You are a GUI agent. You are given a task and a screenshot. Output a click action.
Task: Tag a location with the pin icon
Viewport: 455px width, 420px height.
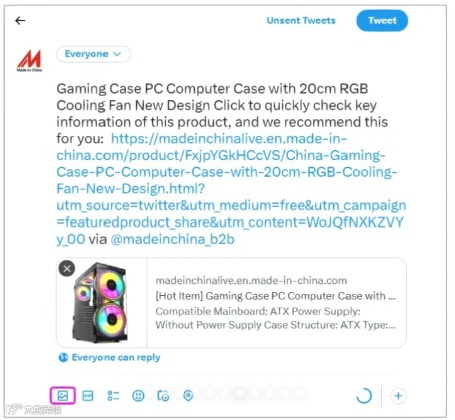pyautogui.click(x=188, y=396)
